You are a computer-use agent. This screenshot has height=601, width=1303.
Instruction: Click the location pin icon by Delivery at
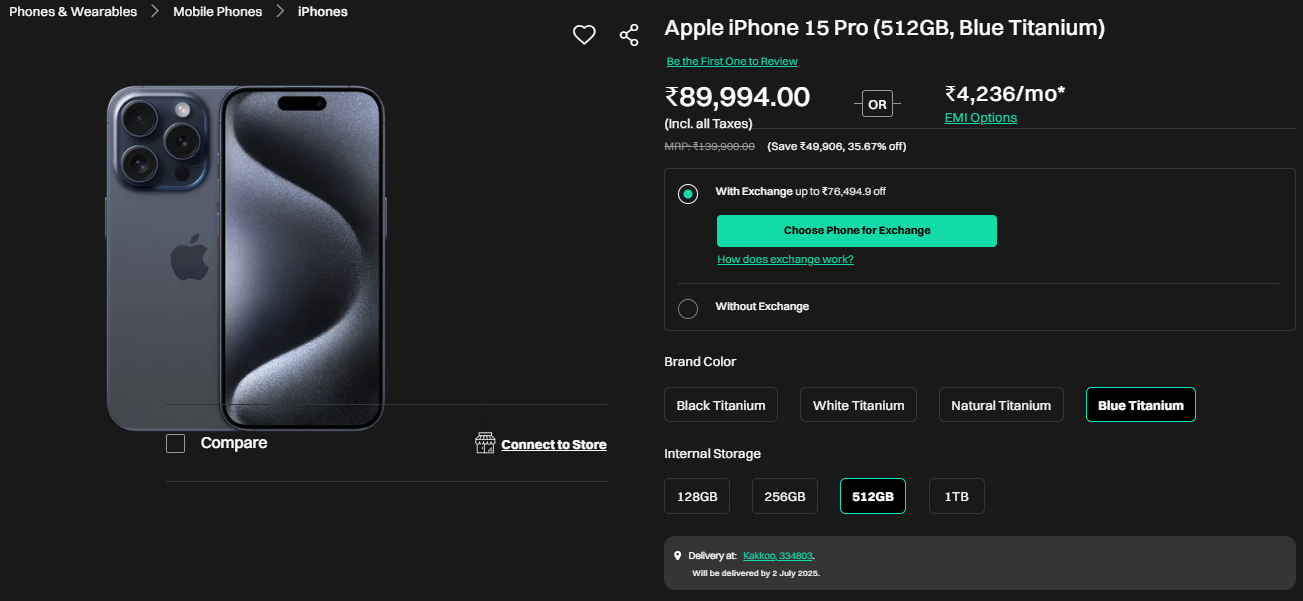677,555
